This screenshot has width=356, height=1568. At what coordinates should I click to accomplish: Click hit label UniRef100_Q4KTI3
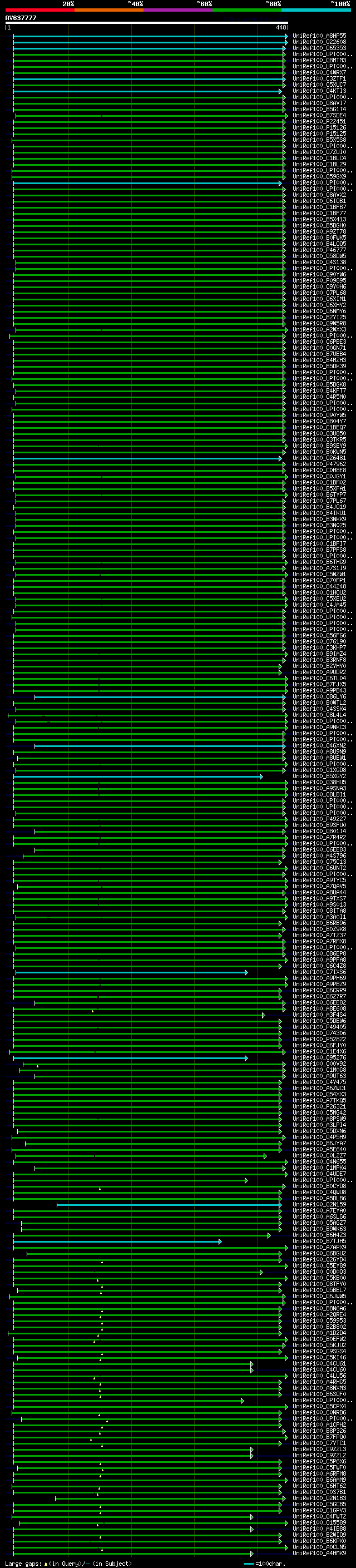coord(319,91)
